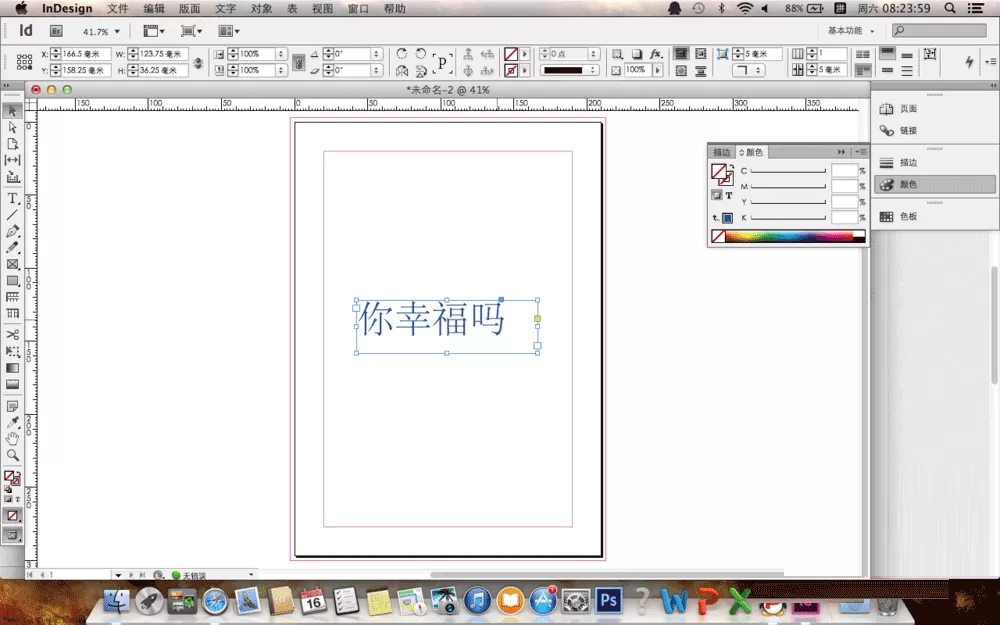The image size is (1000, 625).
Task: Click the Quick Apply lightning icon
Action: click(969, 61)
